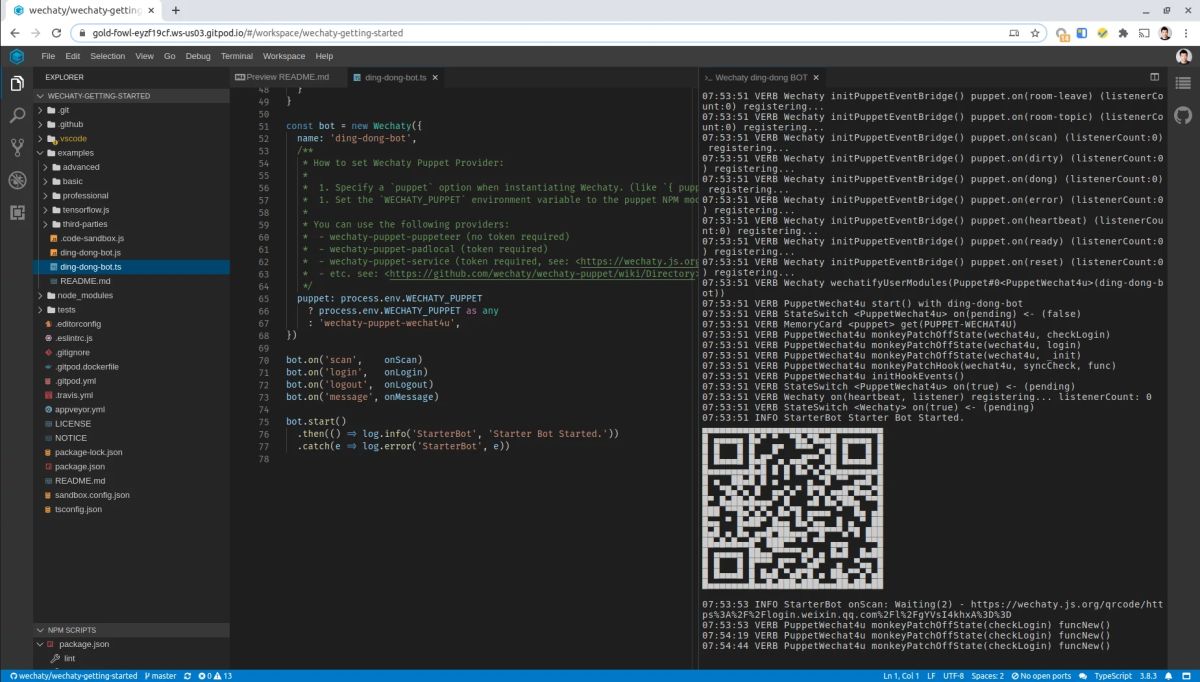Screen dimensions: 1200x682
Task: Click the QR code in the terminal
Action: pos(792,508)
